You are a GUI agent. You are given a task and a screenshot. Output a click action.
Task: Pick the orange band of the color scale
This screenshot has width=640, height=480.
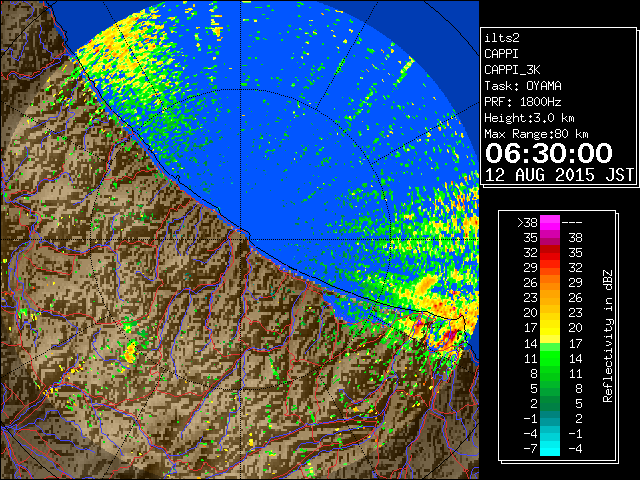(550, 290)
